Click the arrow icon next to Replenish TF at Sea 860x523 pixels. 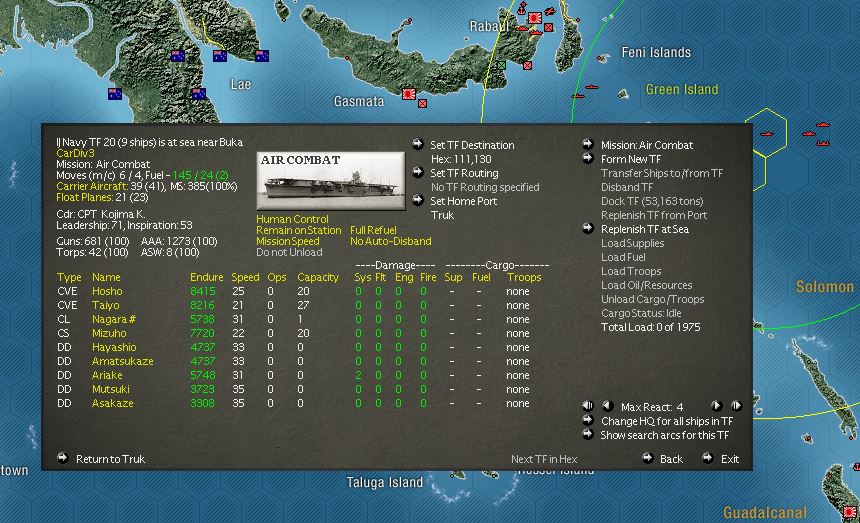click(x=588, y=228)
